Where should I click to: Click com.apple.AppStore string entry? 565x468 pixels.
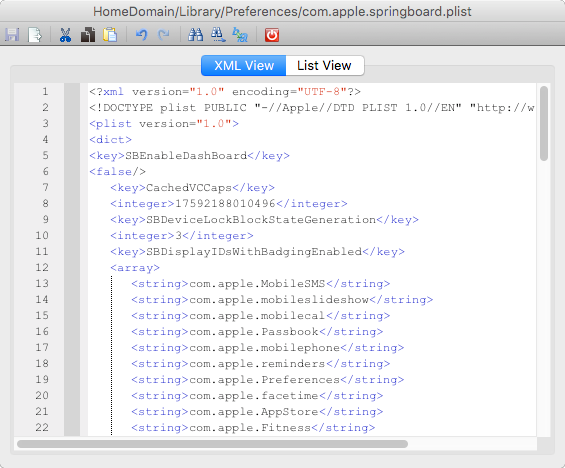click(x=257, y=411)
